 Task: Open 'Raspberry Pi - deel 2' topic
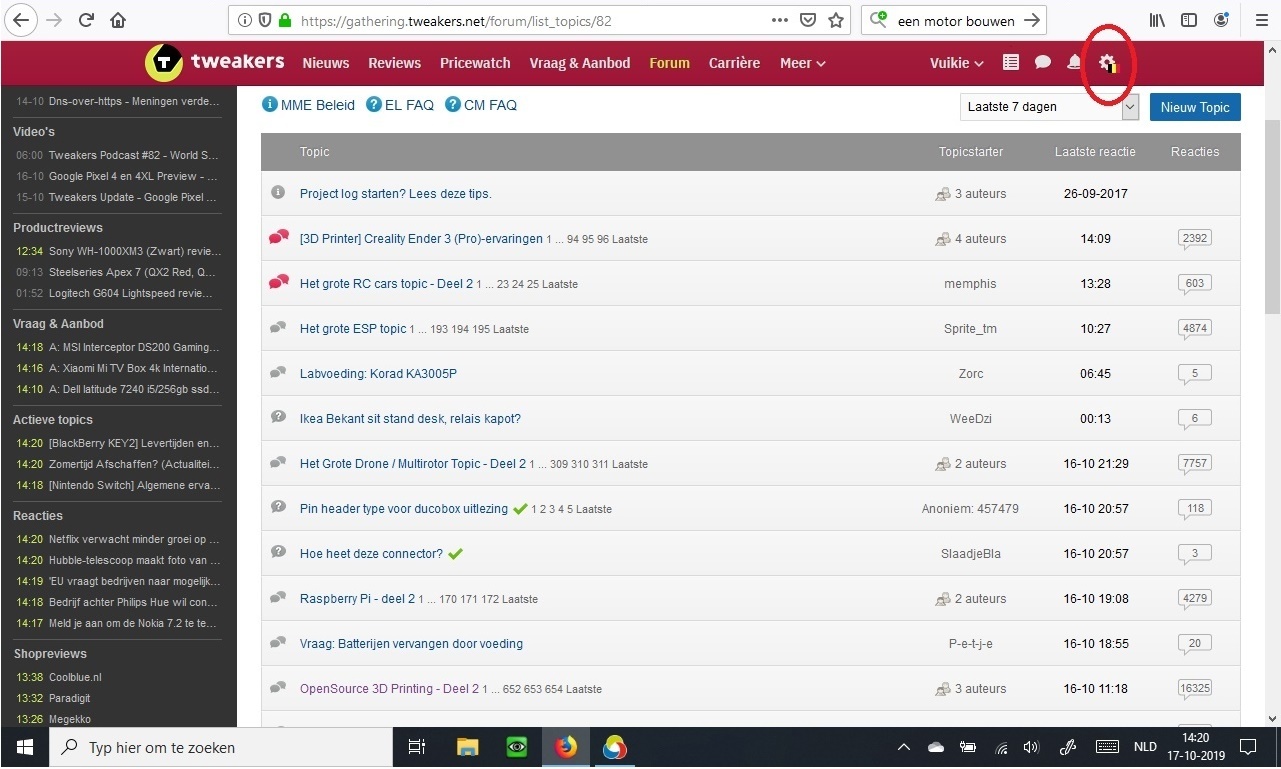point(357,599)
